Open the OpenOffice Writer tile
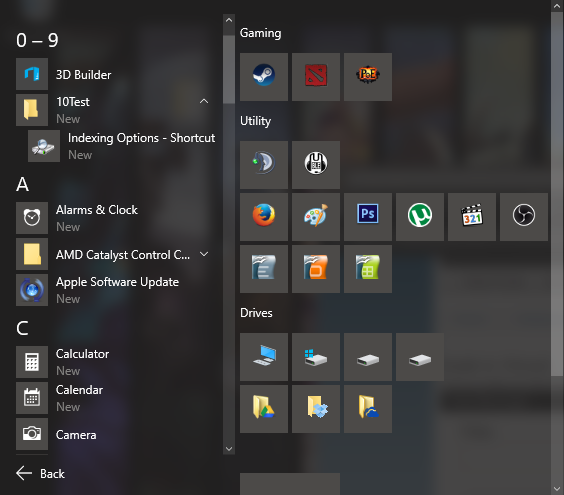The width and height of the screenshot is (564, 495). tap(264, 269)
